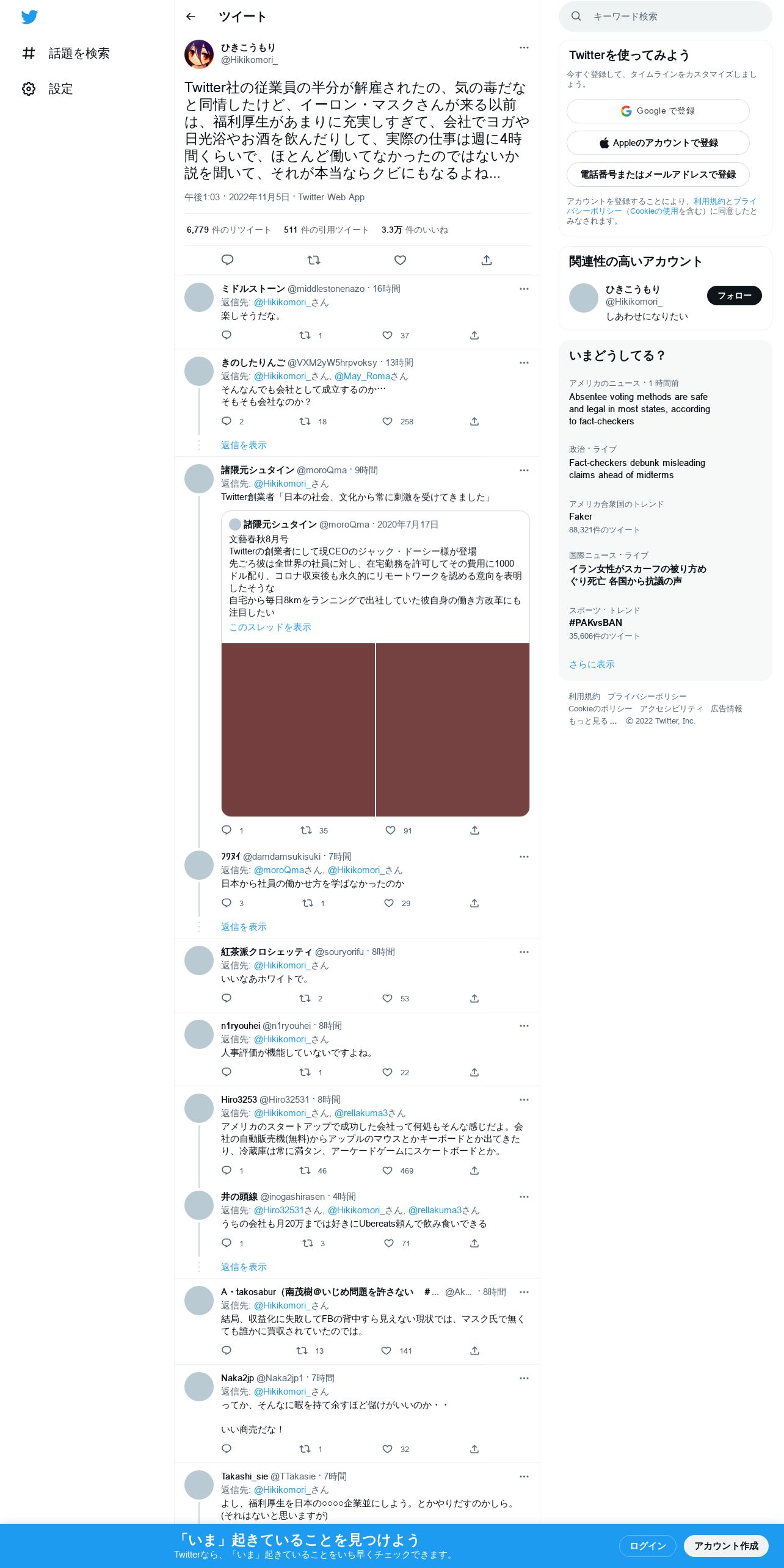The width and height of the screenshot is (784, 1568).
Task: Expand replies under 井の頭線 tweet
Action: [244, 1267]
